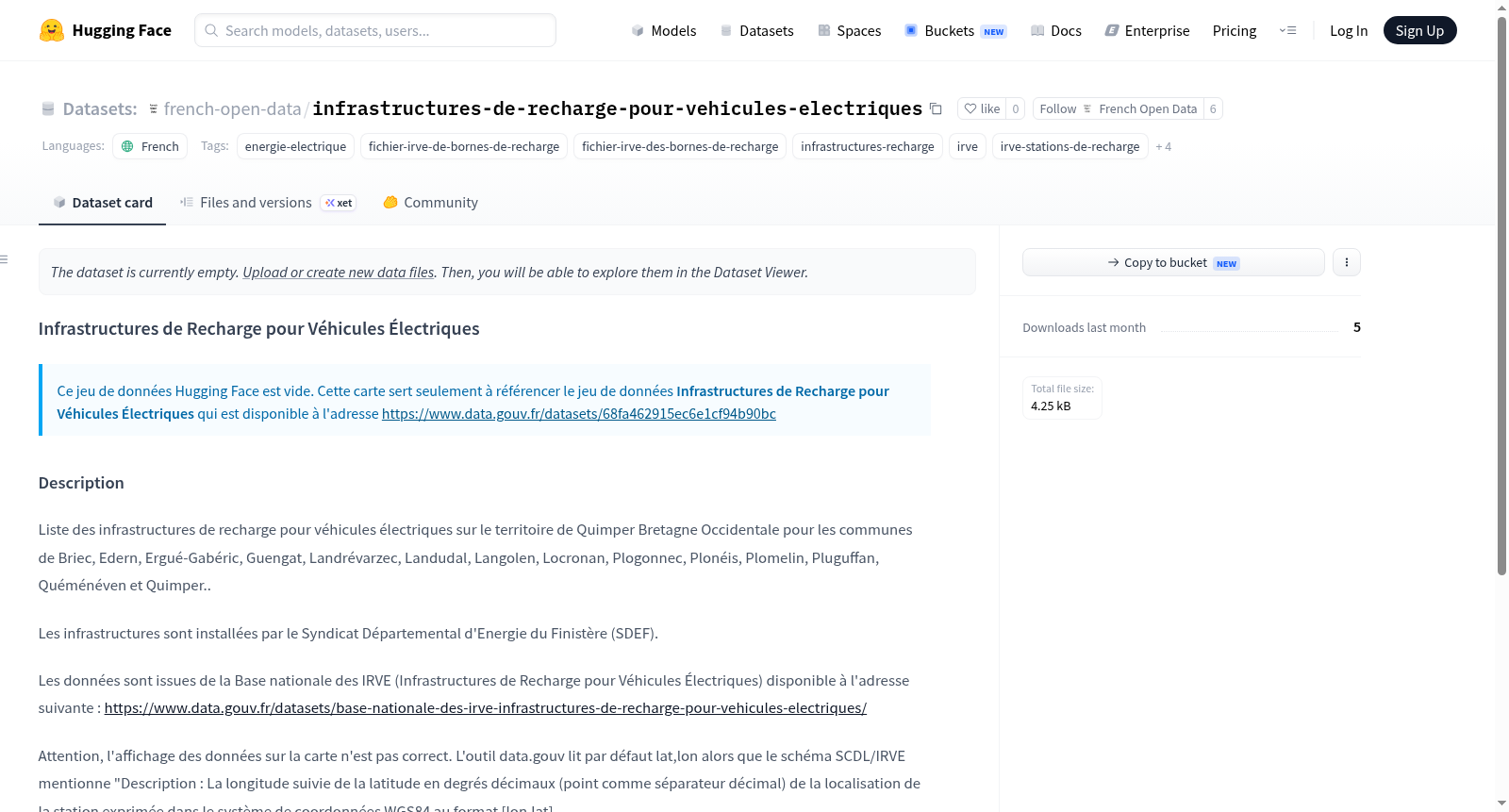
Task: Expand the +4 hidden tags
Action: click(1164, 146)
